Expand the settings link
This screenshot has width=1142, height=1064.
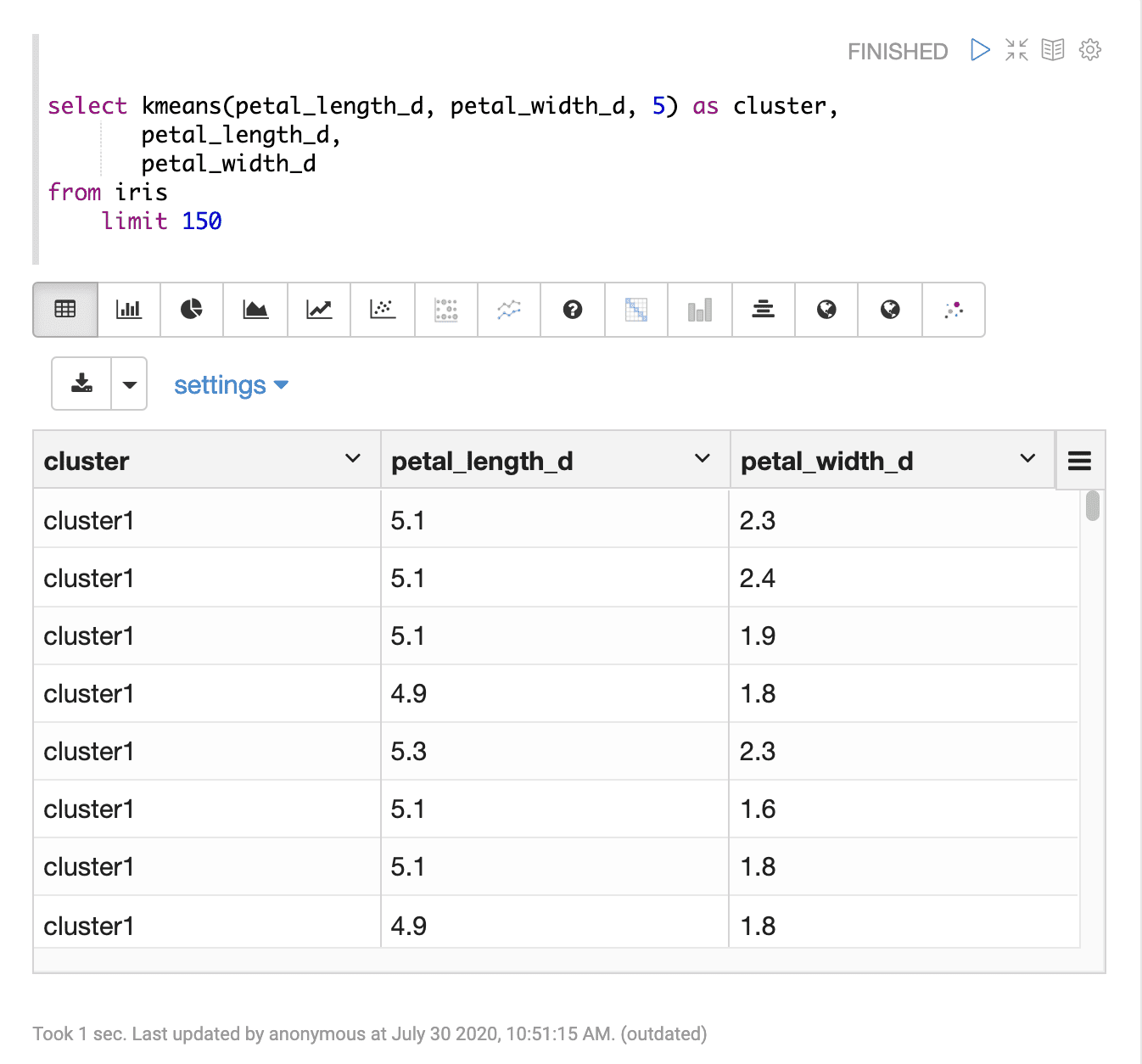pyautogui.click(x=231, y=385)
